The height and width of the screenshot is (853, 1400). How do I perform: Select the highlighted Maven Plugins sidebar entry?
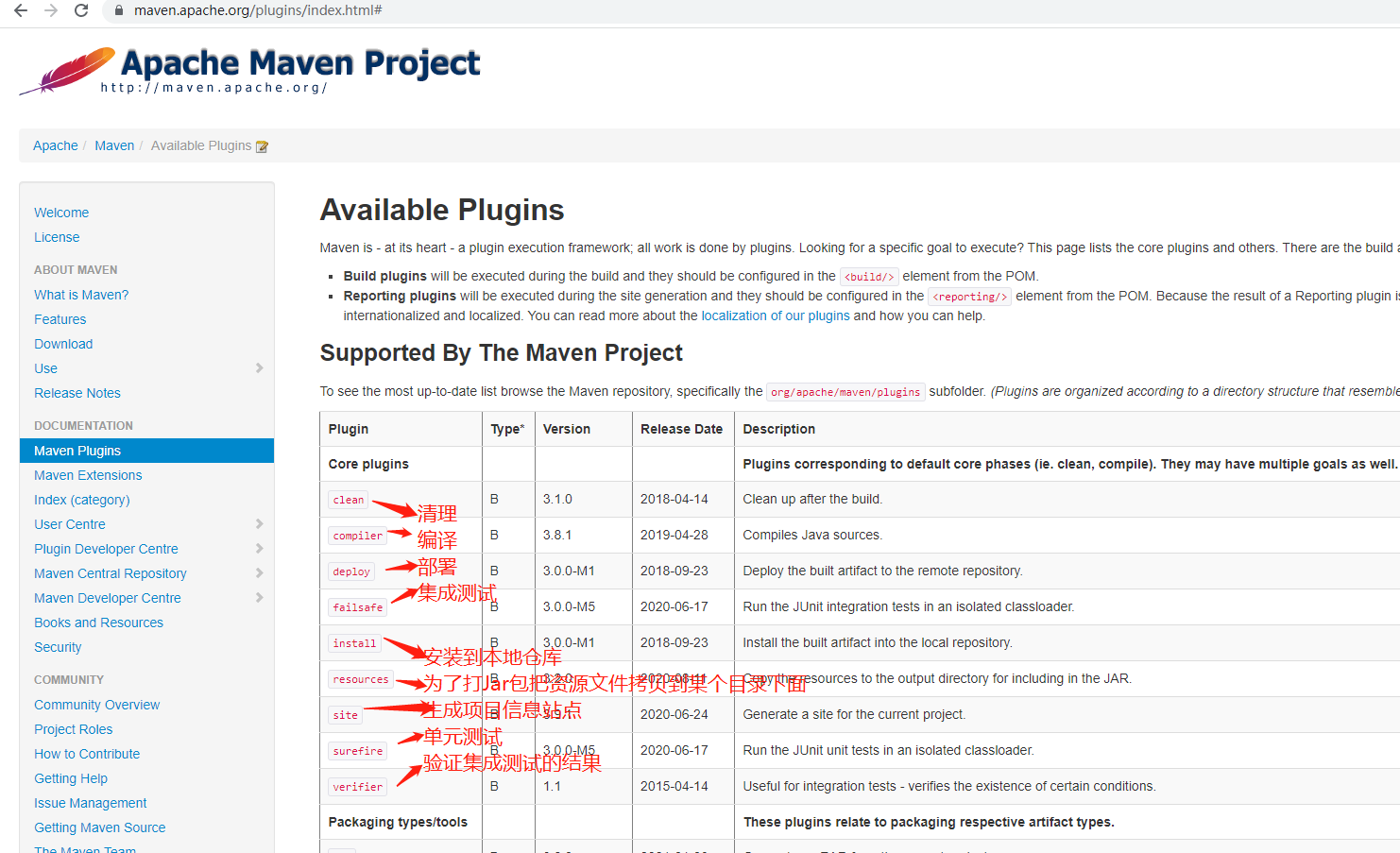tap(76, 451)
